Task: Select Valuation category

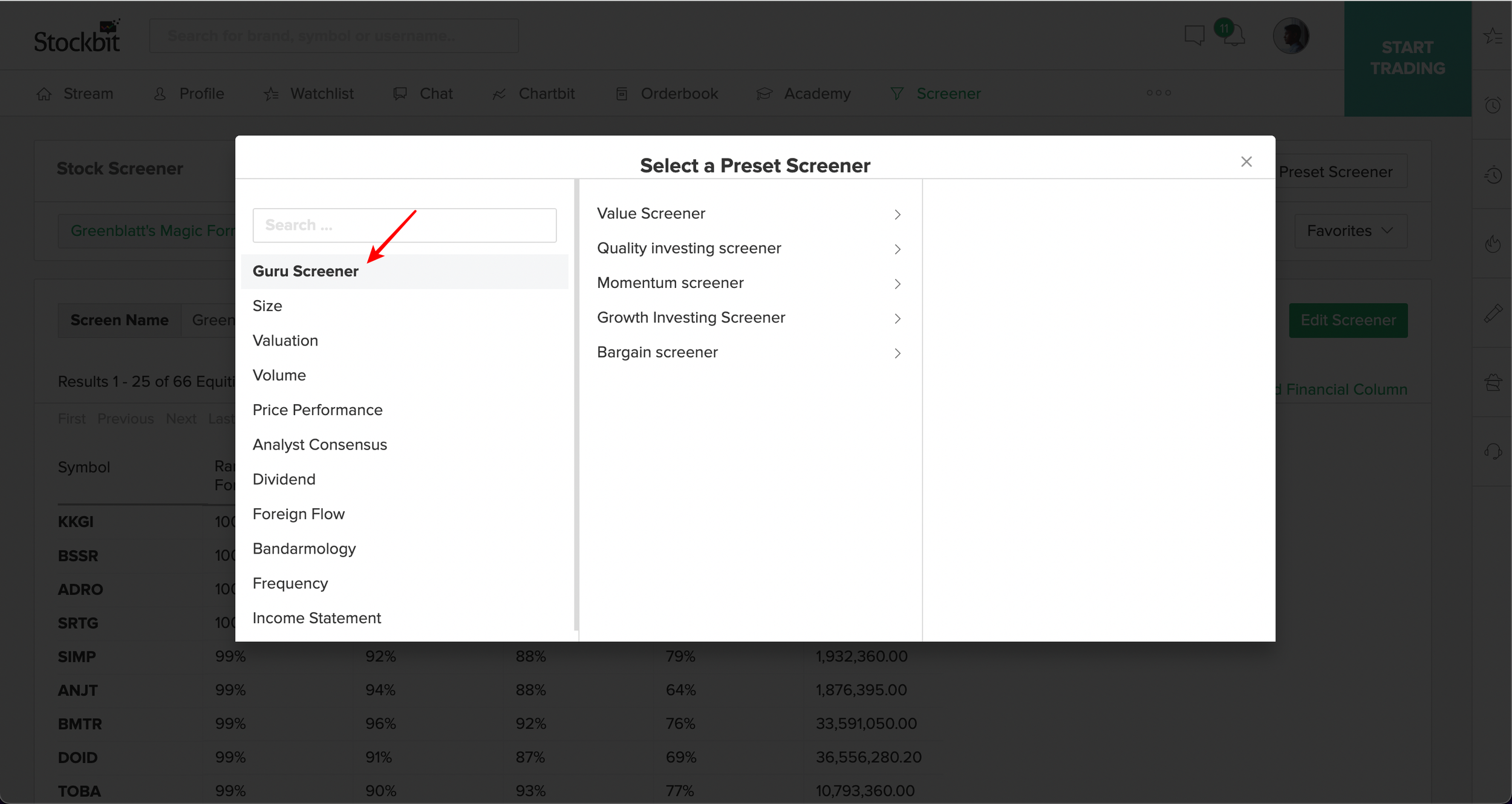Action: (x=405, y=341)
